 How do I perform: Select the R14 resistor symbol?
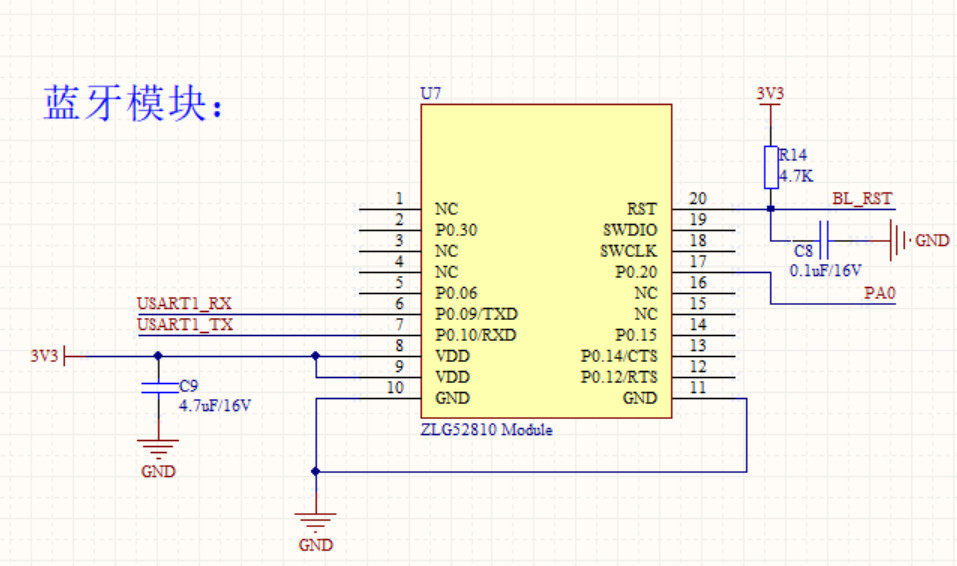pos(771,167)
